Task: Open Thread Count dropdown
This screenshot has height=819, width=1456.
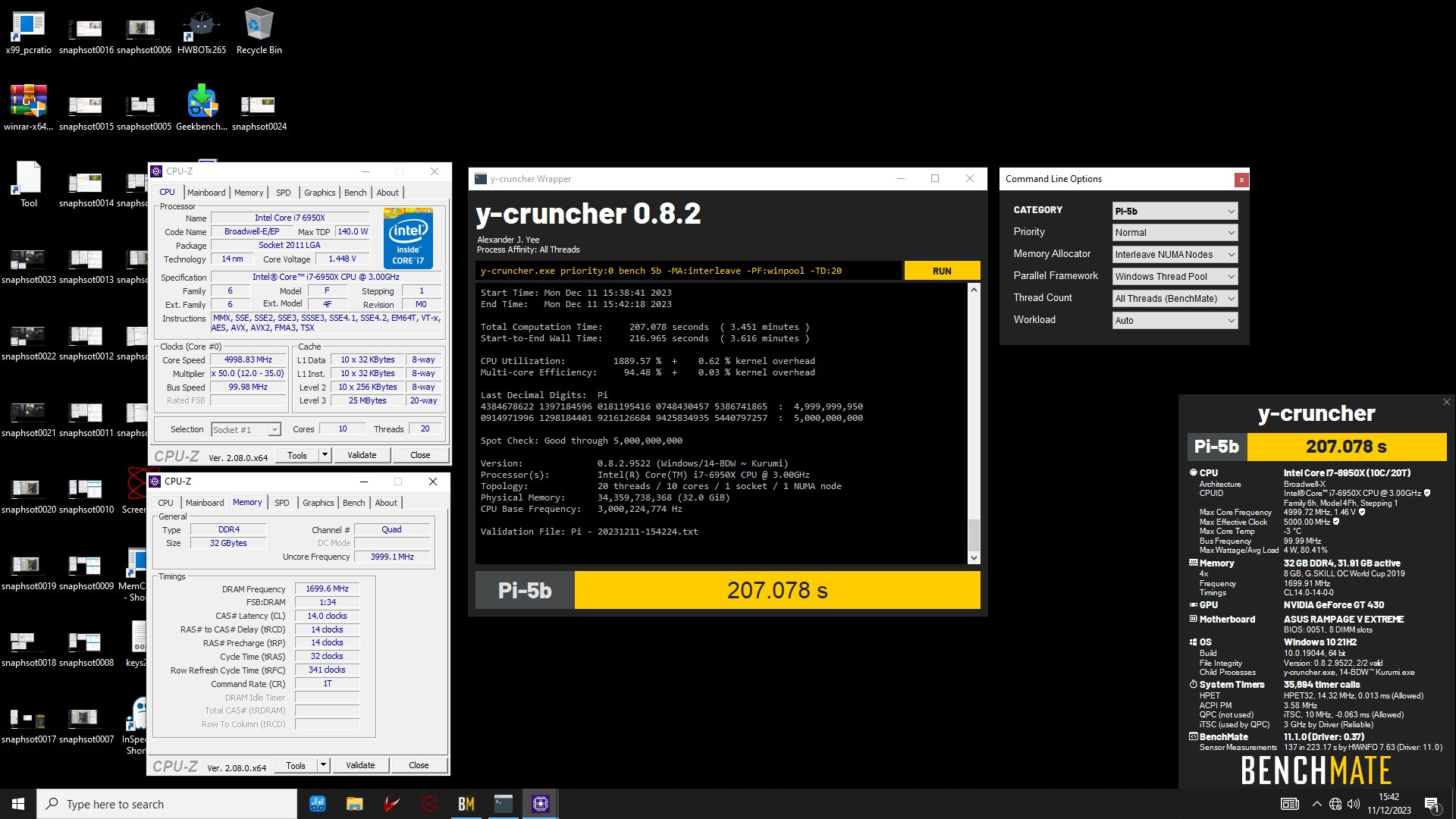Action: click(1175, 299)
